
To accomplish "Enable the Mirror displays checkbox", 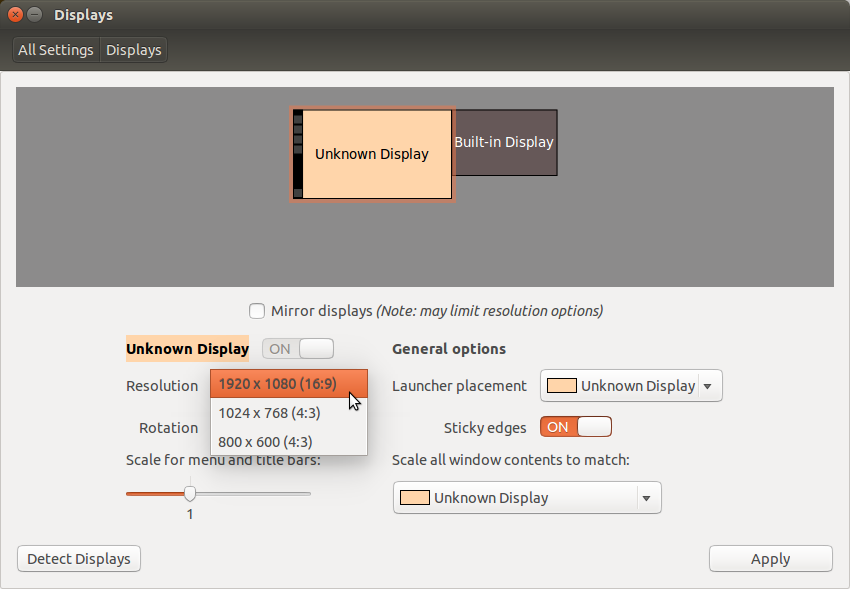I will [257, 311].
